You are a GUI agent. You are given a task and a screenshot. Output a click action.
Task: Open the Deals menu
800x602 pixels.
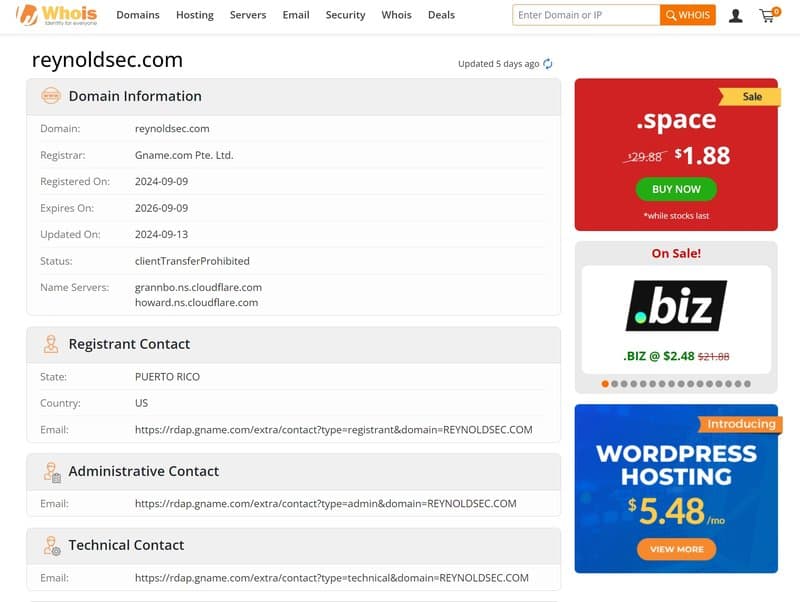point(441,14)
